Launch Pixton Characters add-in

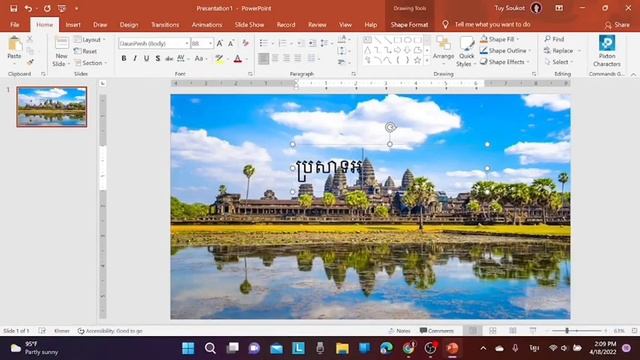pos(607,51)
